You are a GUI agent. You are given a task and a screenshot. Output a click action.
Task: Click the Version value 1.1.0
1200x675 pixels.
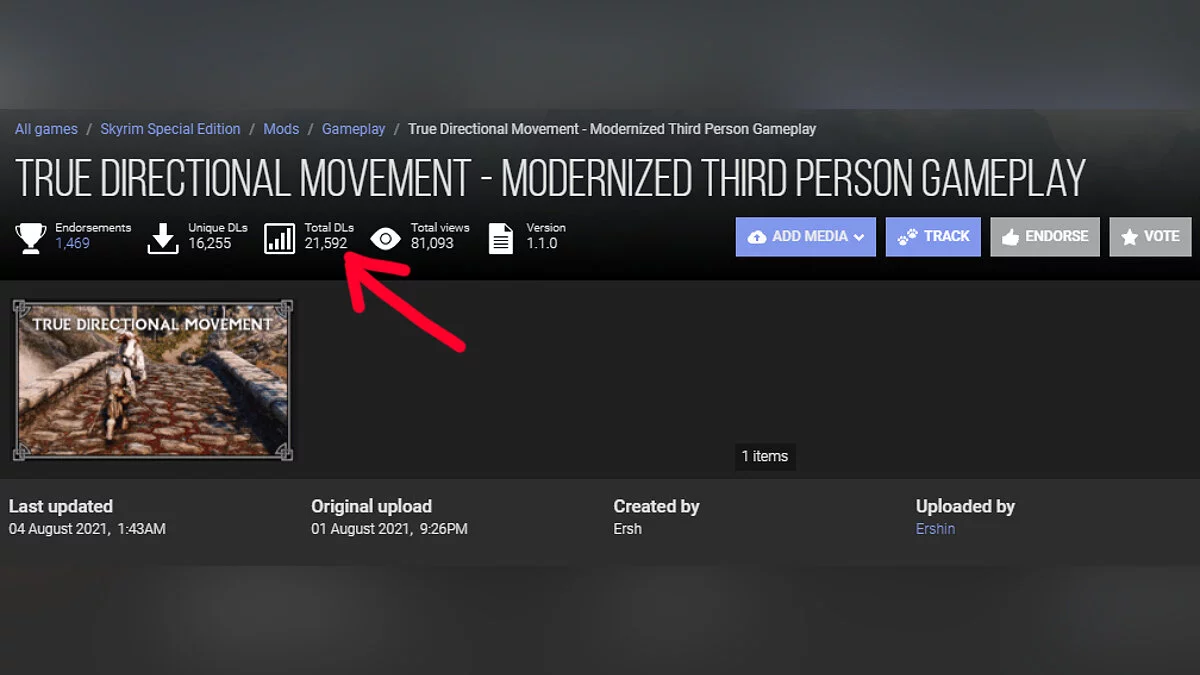(542, 243)
